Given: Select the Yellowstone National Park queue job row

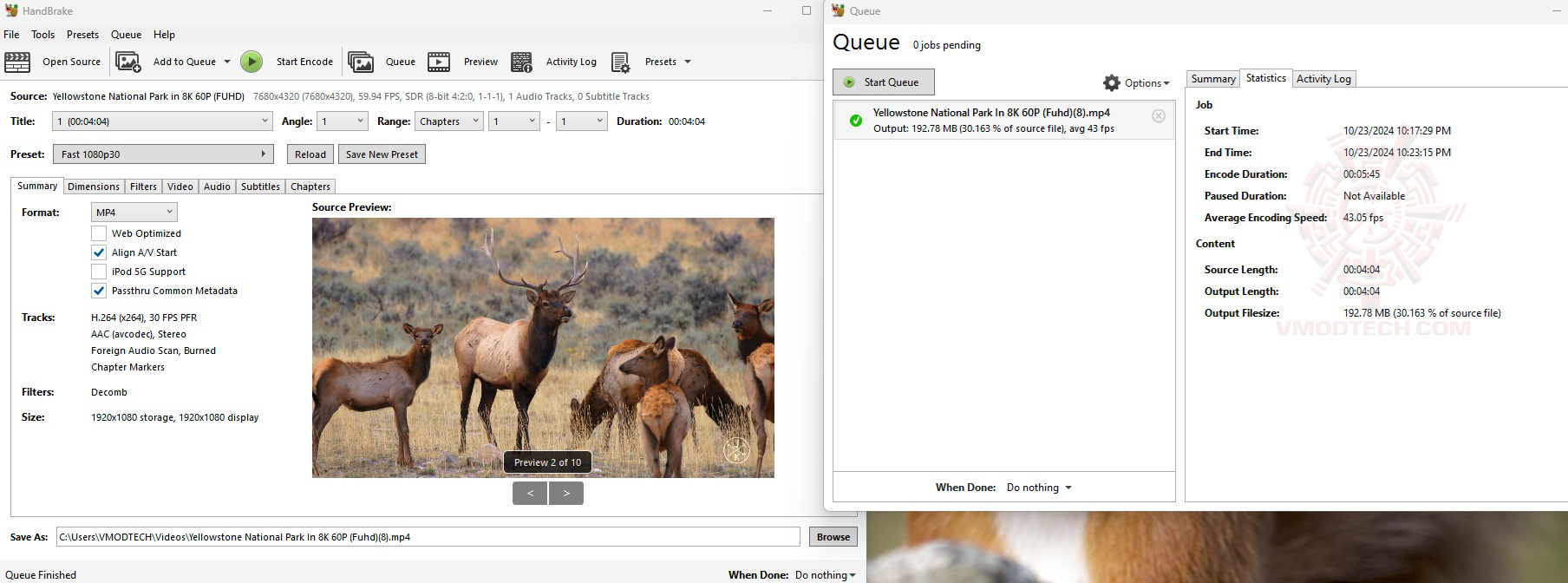Looking at the screenshot, I should (x=1004, y=121).
